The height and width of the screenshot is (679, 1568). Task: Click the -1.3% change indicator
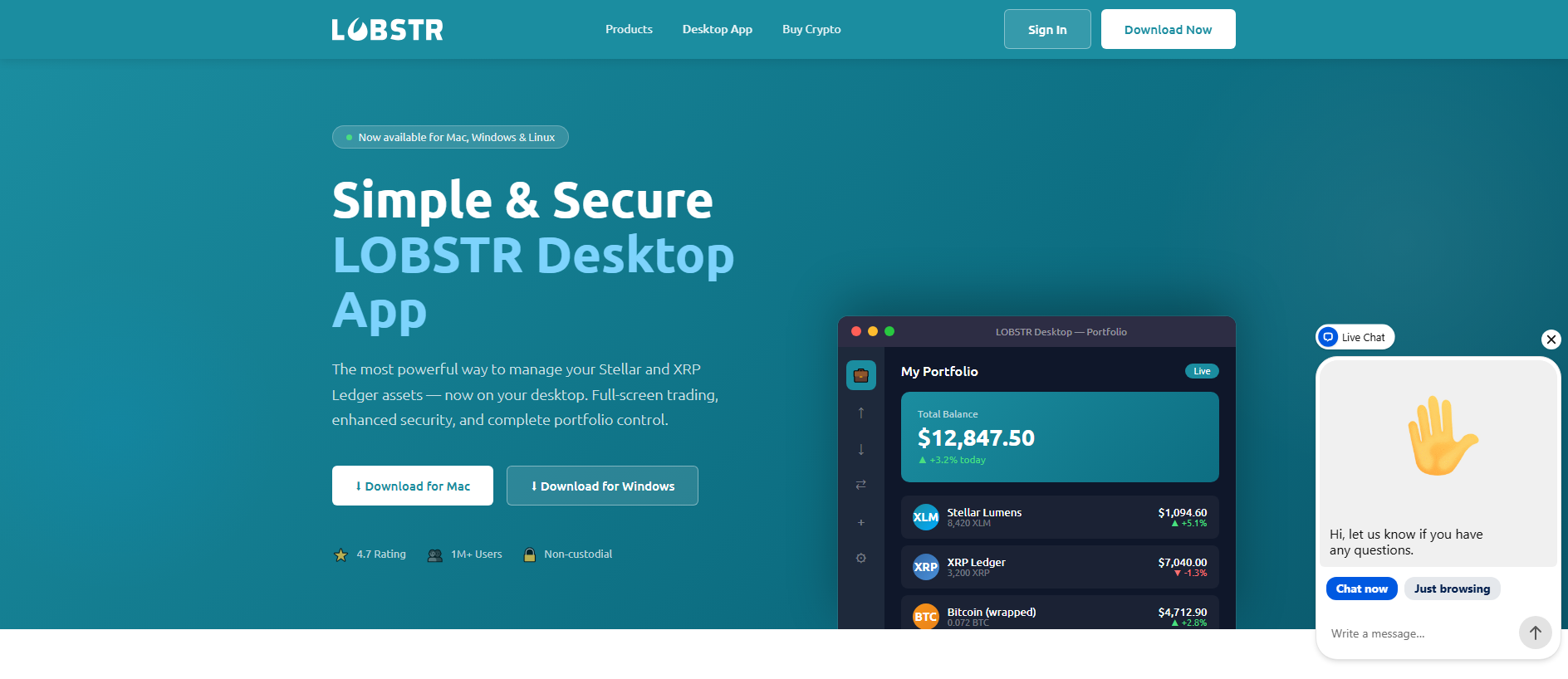point(1190,573)
